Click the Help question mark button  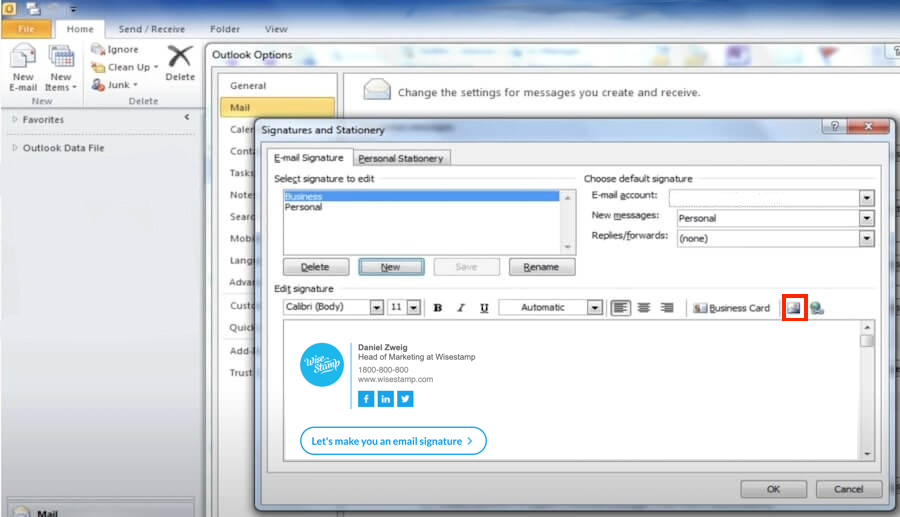pyautogui.click(x=835, y=126)
